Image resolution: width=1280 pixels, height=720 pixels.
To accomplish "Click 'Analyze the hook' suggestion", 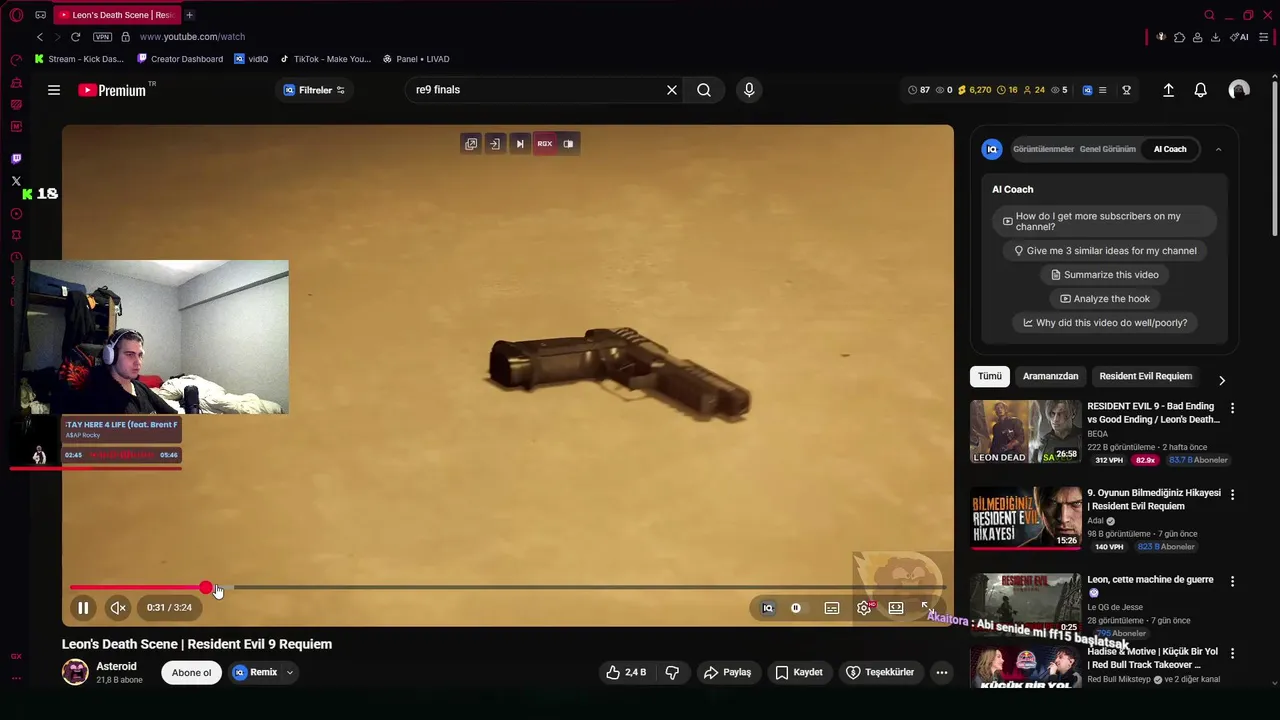I will (x=1104, y=299).
